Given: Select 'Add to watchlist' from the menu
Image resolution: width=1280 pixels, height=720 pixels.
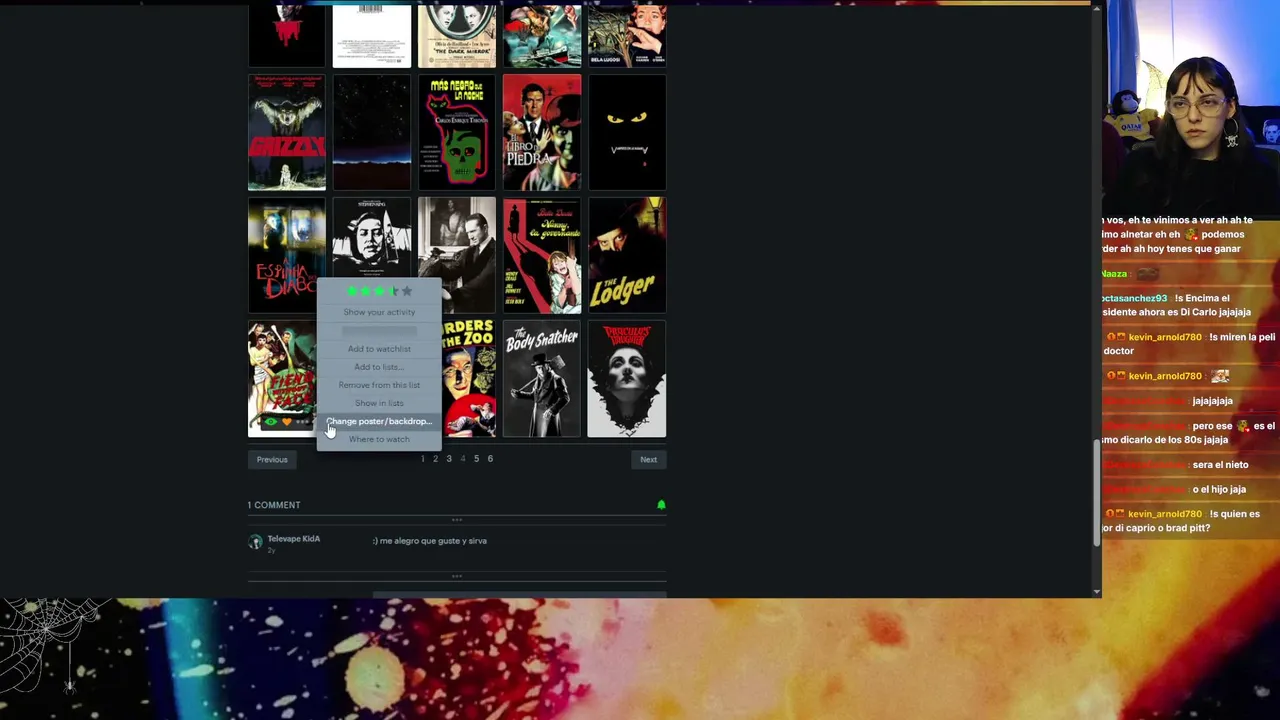Looking at the screenshot, I should [x=379, y=349].
